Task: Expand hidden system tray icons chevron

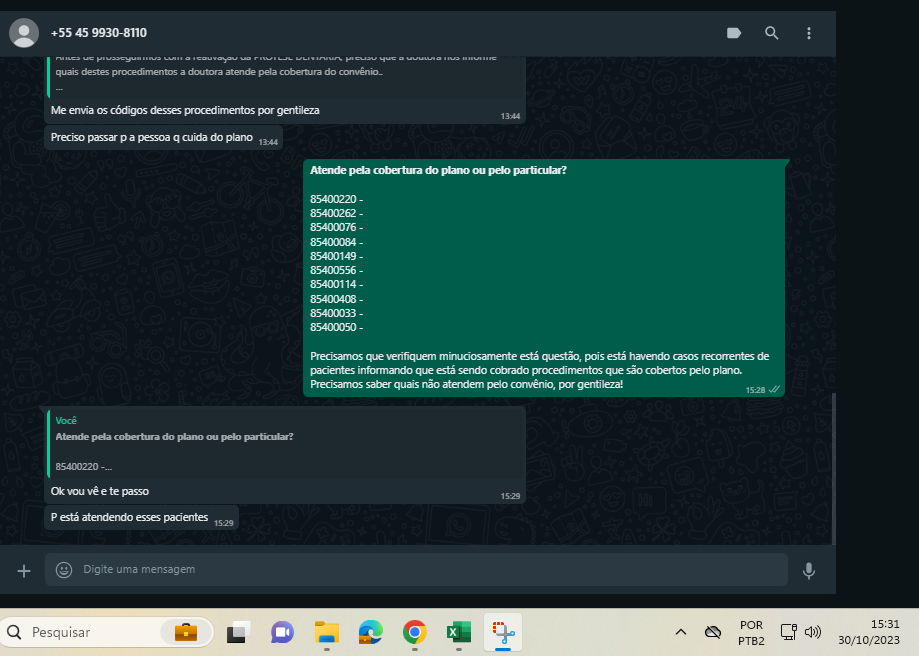Action: coord(681,632)
